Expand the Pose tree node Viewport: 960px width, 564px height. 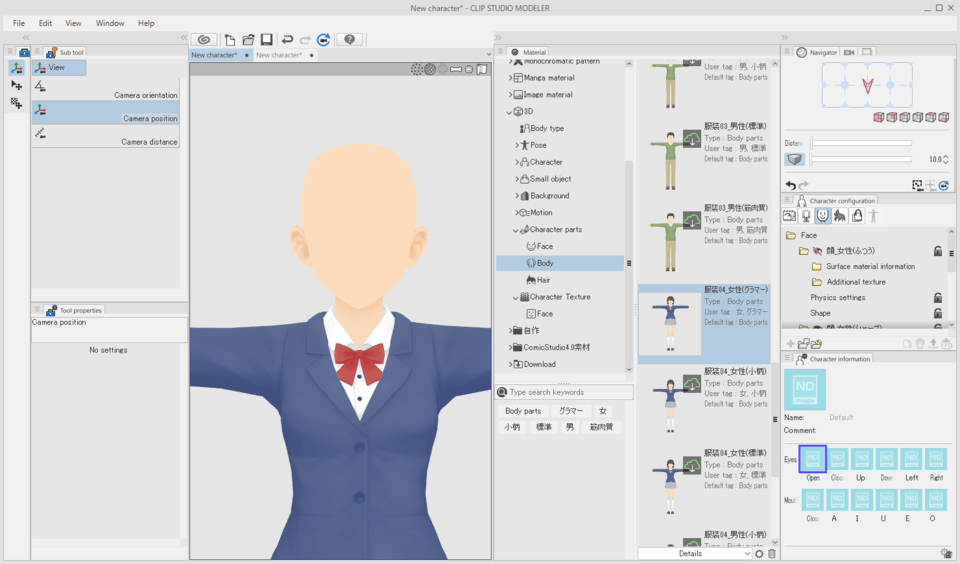[x=517, y=146]
